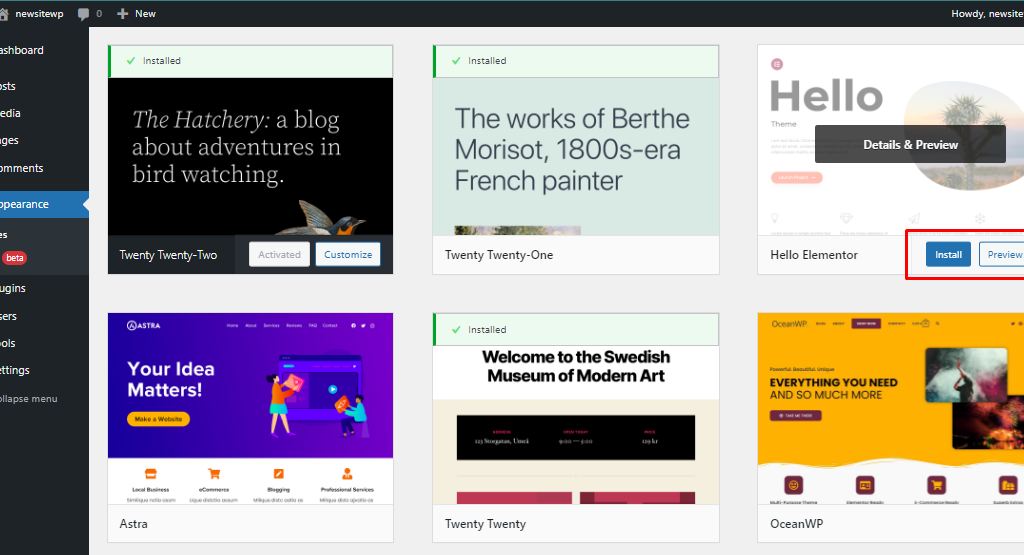The width and height of the screenshot is (1024, 555).
Task: Go to Dashboard in the sidebar
Action: [22, 50]
